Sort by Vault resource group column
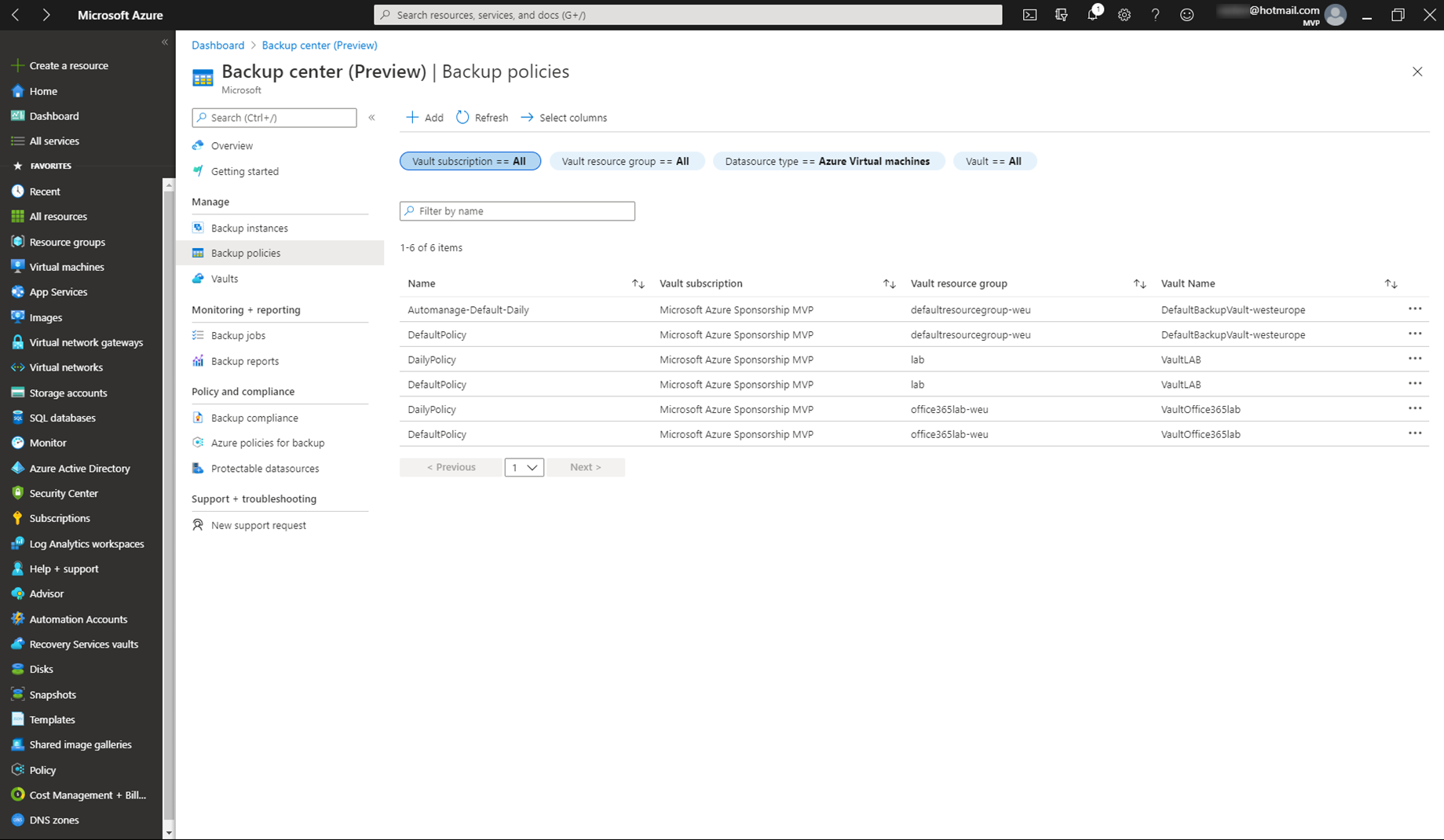Screen dimensions: 1444x840 click(1139, 283)
